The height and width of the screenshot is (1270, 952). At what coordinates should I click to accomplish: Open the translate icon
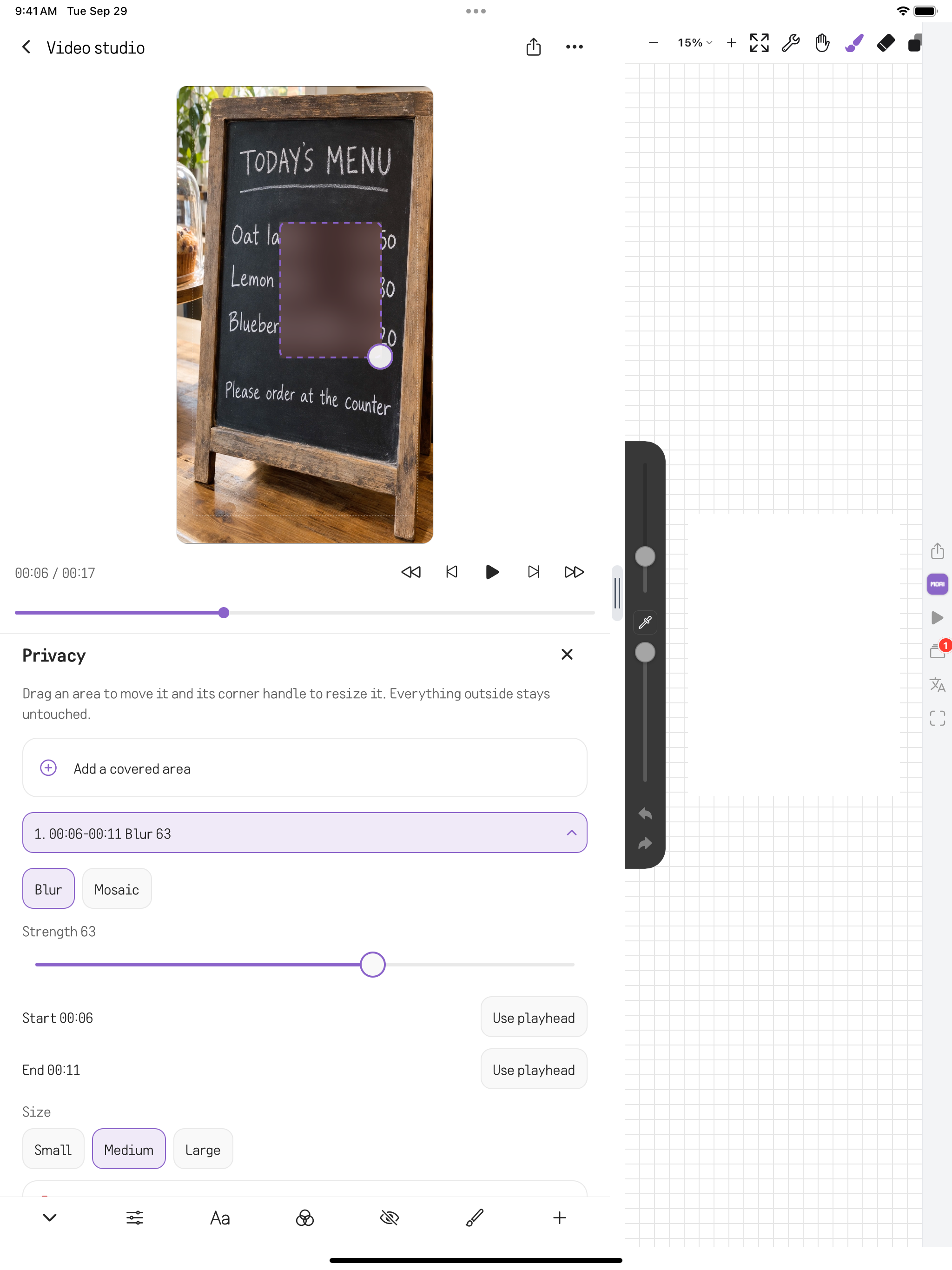pos(938,684)
